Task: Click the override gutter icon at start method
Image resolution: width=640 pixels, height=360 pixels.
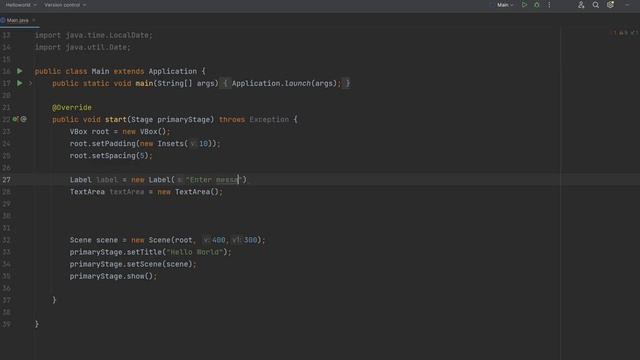Action: [x=15, y=119]
